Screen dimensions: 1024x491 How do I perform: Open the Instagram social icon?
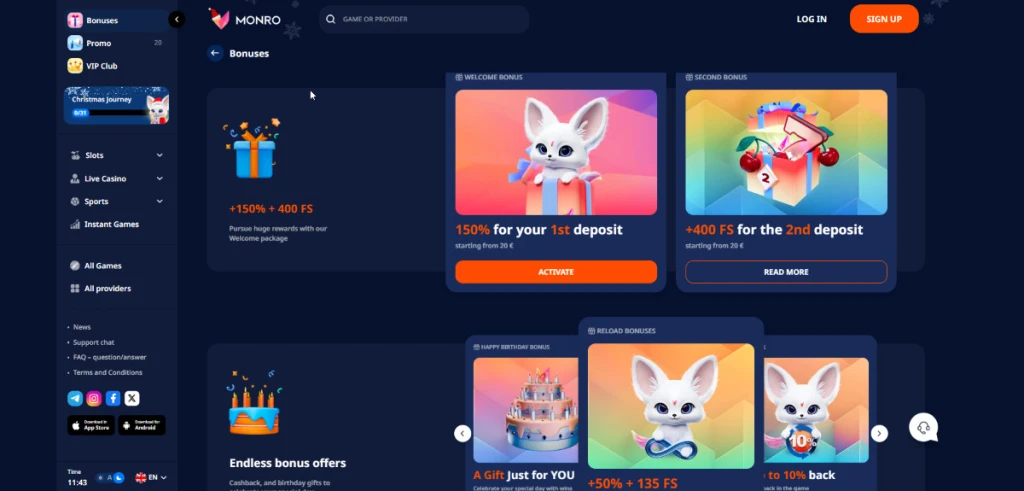click(94, 398)
